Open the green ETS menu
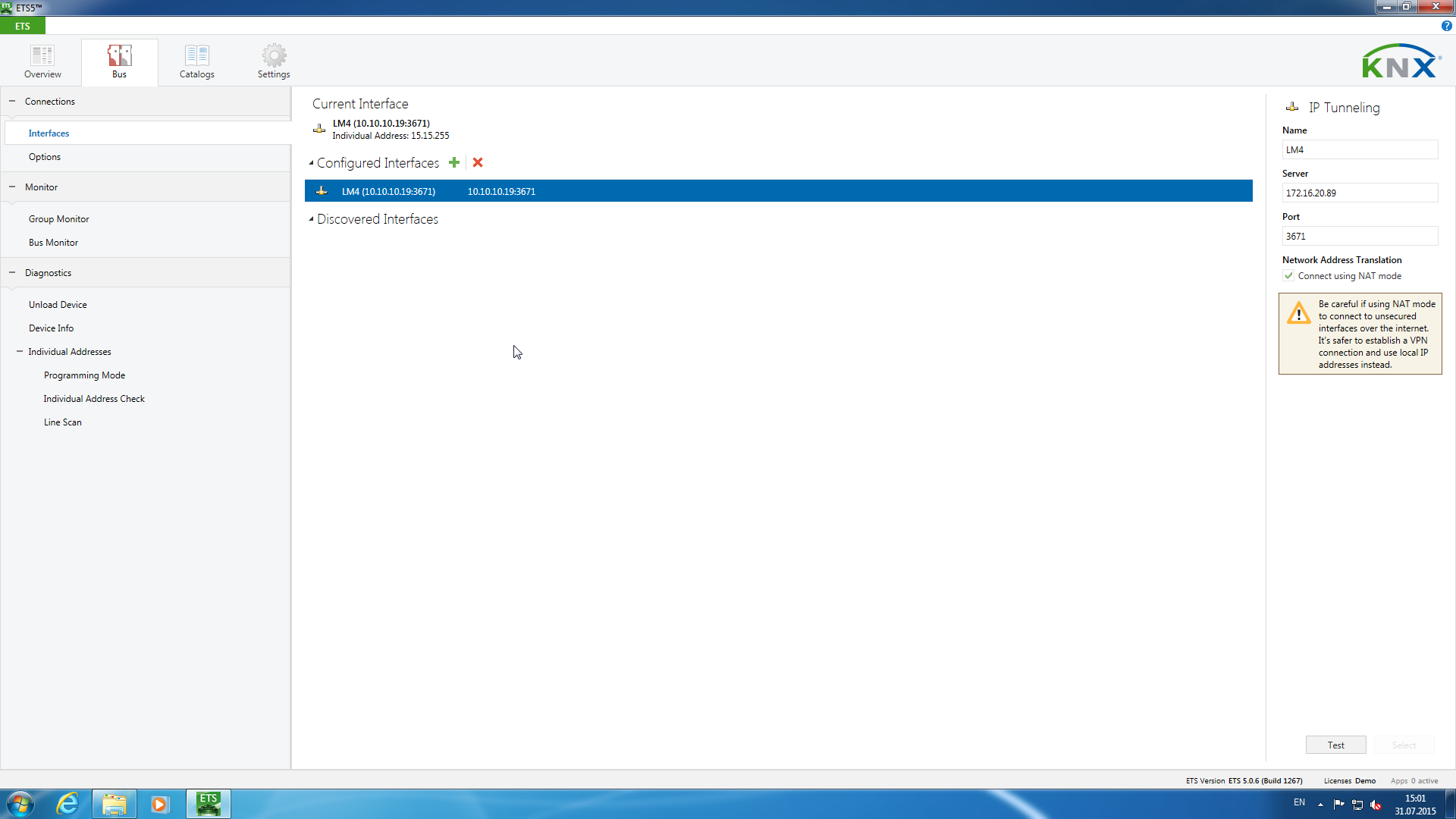The image size is (1456, 819). 23,27
